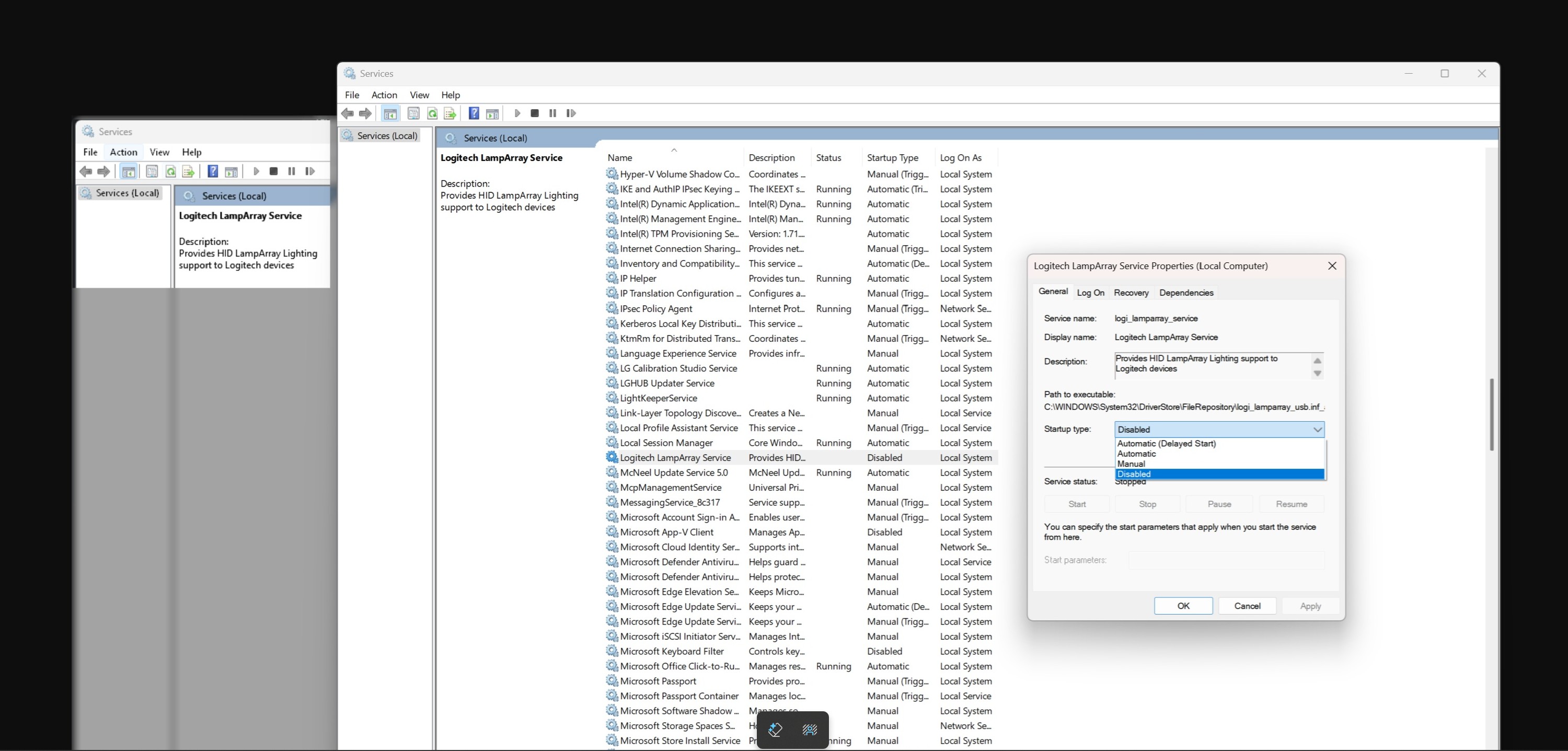Screen dimensions: 1568x751
Task: Sort by the Log On As column header
Action: tap(966, 158)
